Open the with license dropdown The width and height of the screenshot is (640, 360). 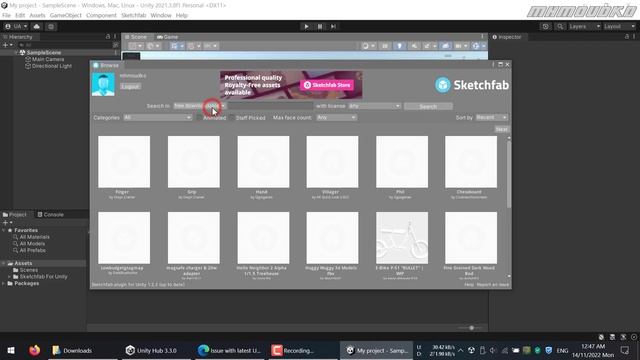click(x=374, y=106)
